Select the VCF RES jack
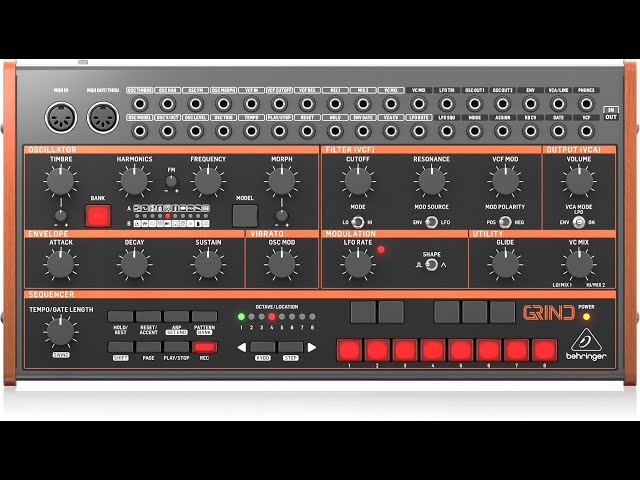Viewport: 640px width, 480px height. tap(307, 104)
